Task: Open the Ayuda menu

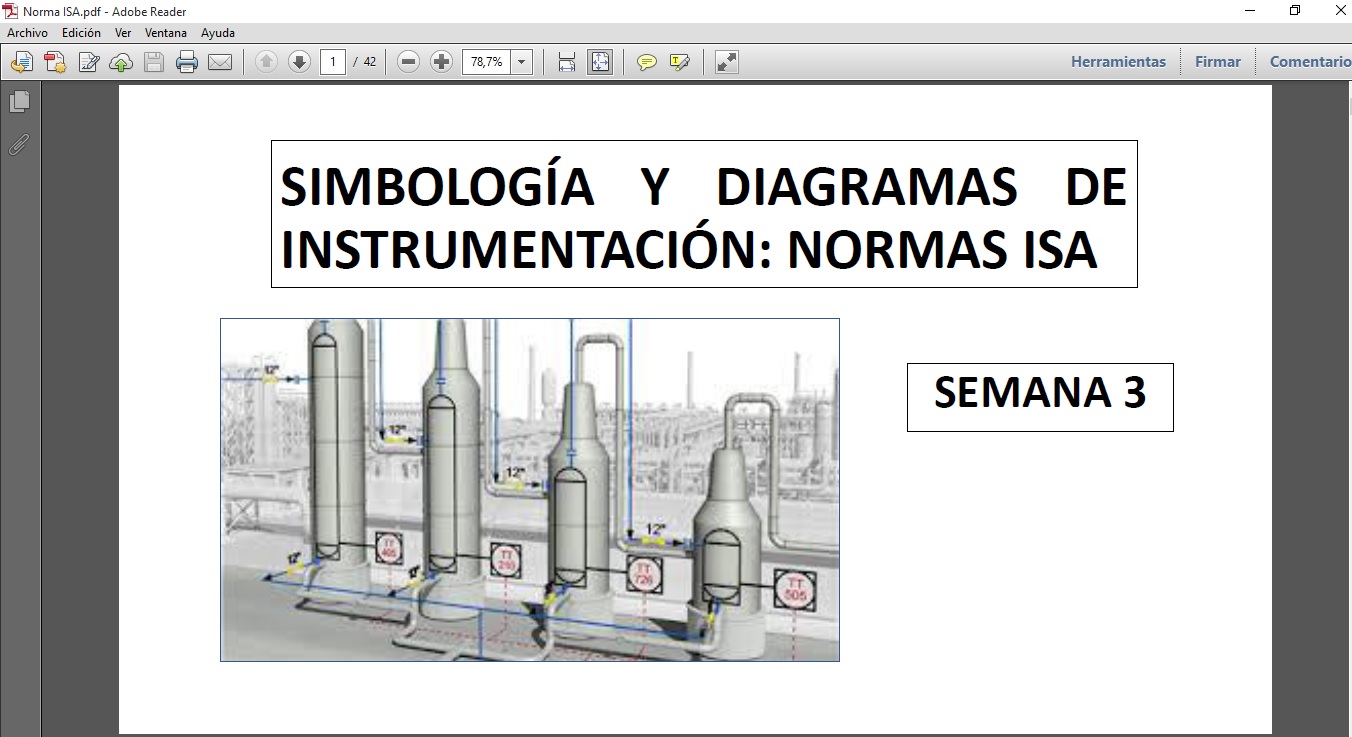Action: pyautogui.click(x=218, y=32)
